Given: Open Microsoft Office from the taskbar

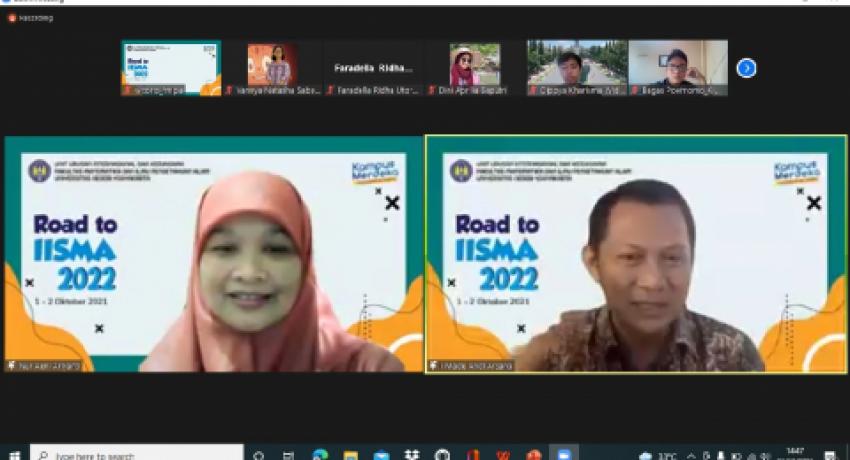Looking at the screenshot, I should [x=473, y=455].
